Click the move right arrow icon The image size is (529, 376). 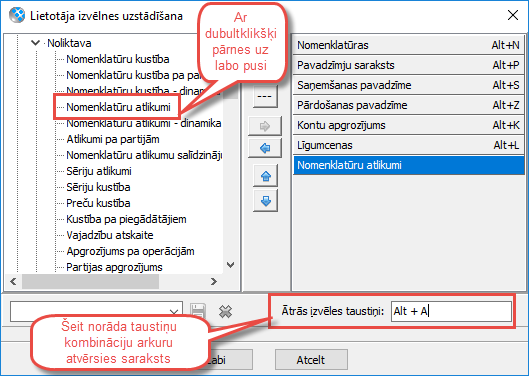point(265,126)
